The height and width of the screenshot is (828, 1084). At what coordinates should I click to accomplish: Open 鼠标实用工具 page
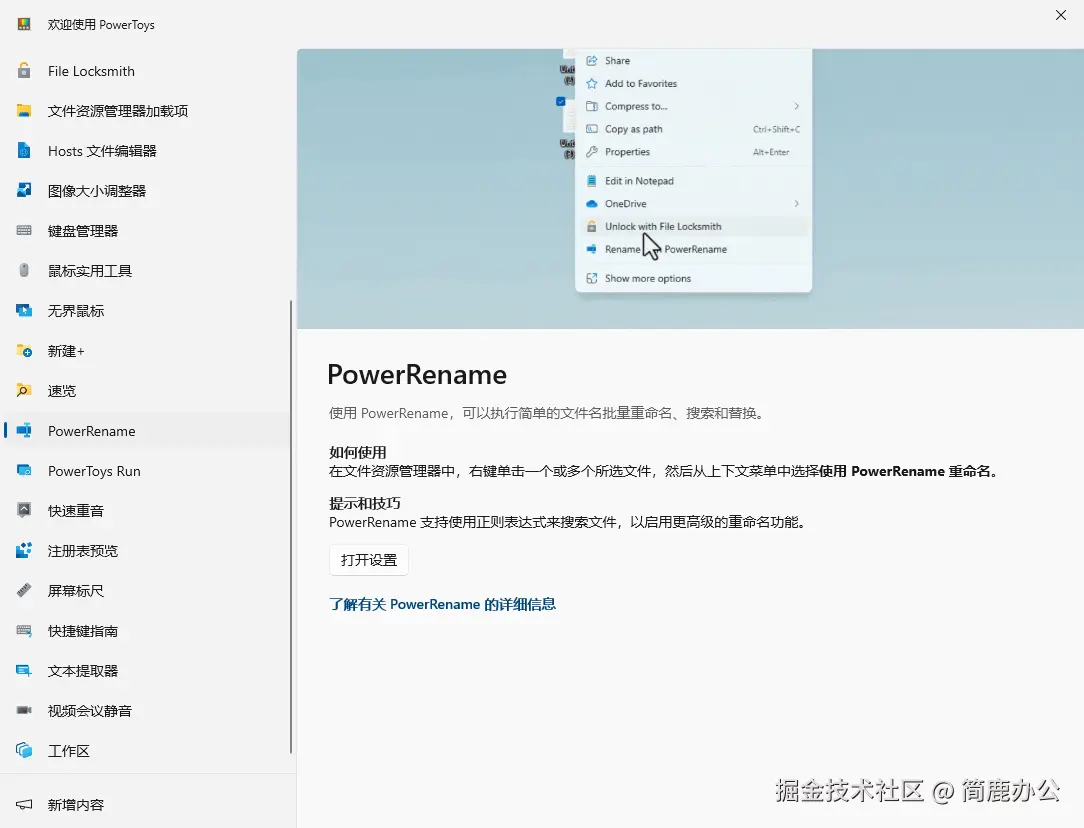tap(148, 271)
